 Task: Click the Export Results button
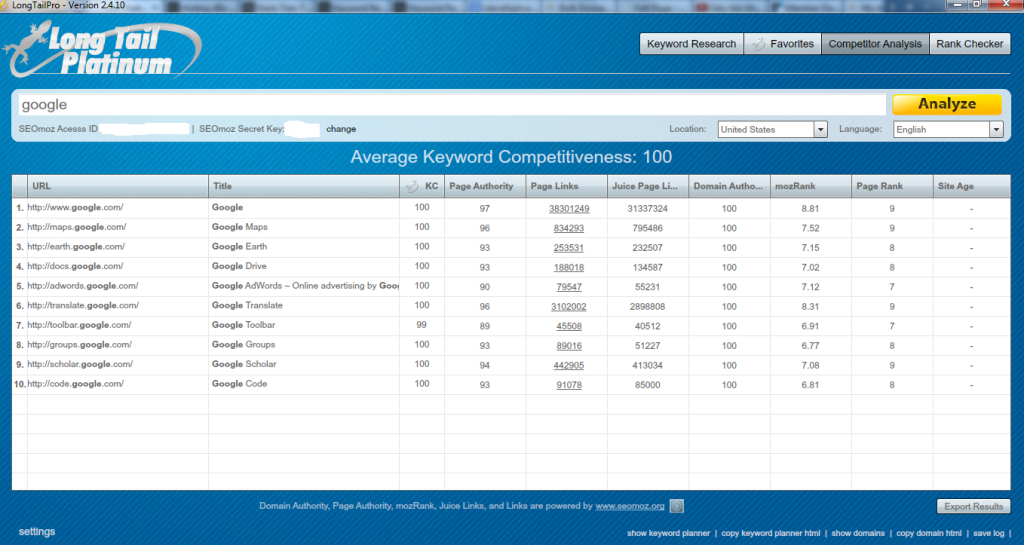[x=973, y=506]
